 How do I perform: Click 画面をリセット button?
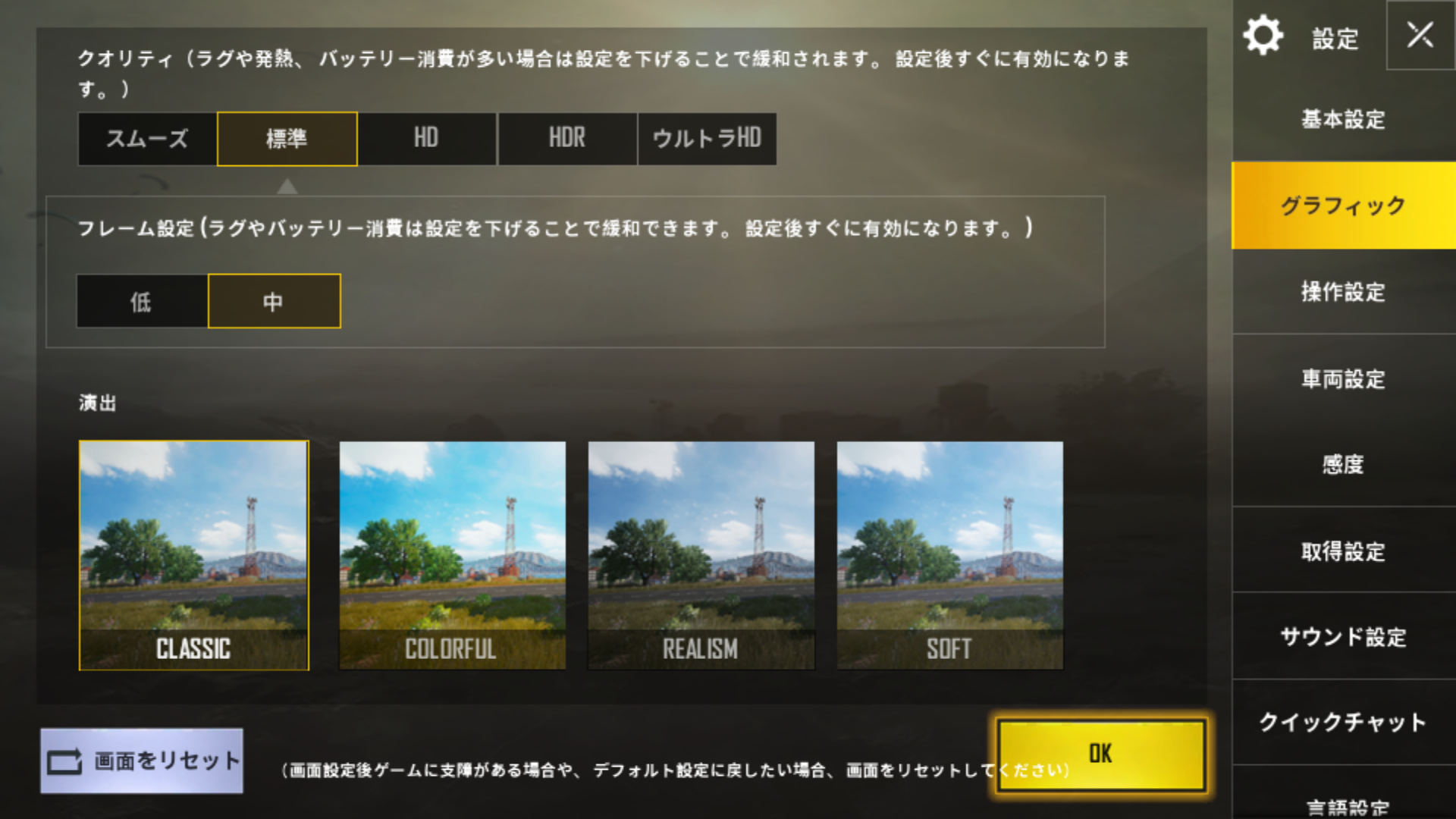[142, 761]
